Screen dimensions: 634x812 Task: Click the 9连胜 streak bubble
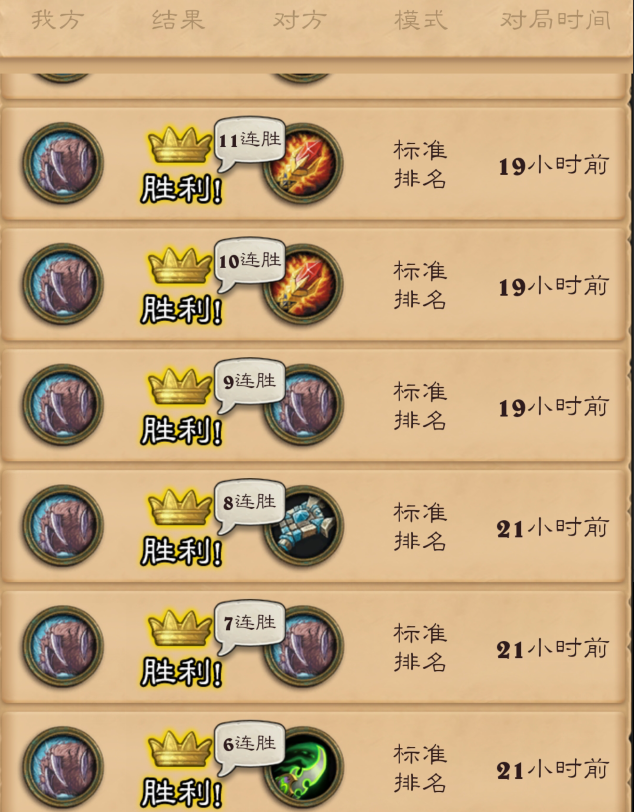[249, 384]
